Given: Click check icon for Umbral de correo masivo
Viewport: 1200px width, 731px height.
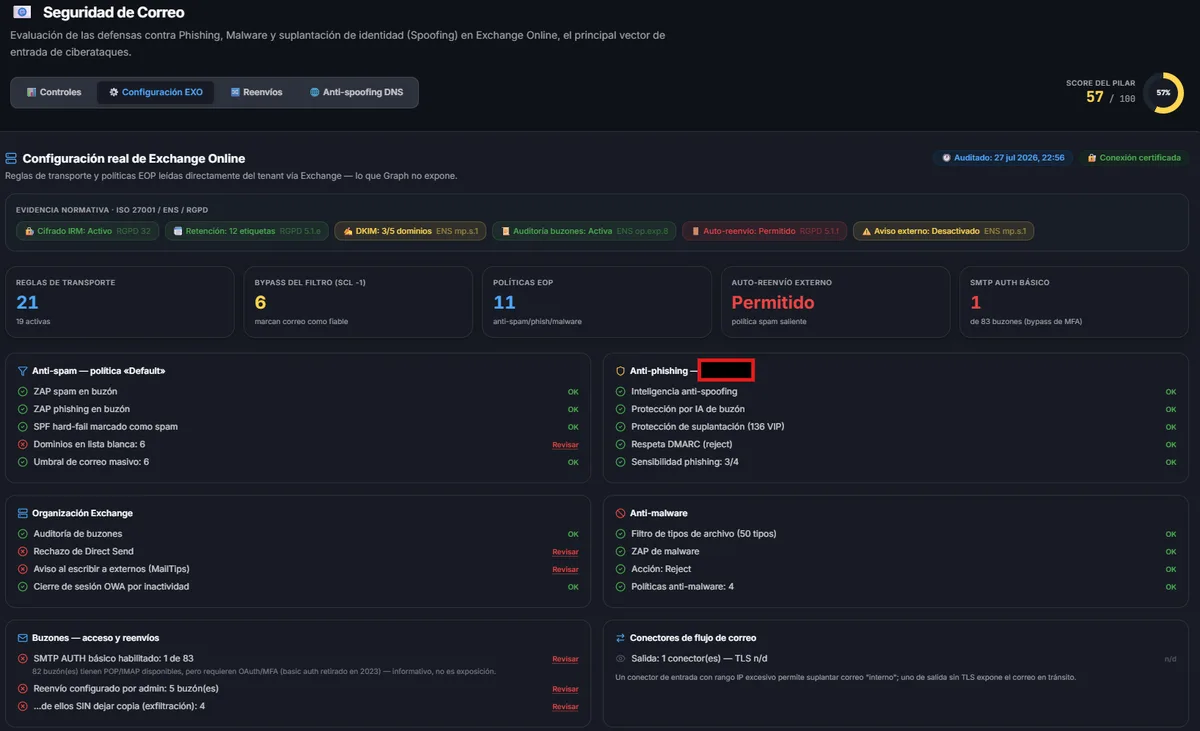Looking at the screenshot, I should [23, 462].
